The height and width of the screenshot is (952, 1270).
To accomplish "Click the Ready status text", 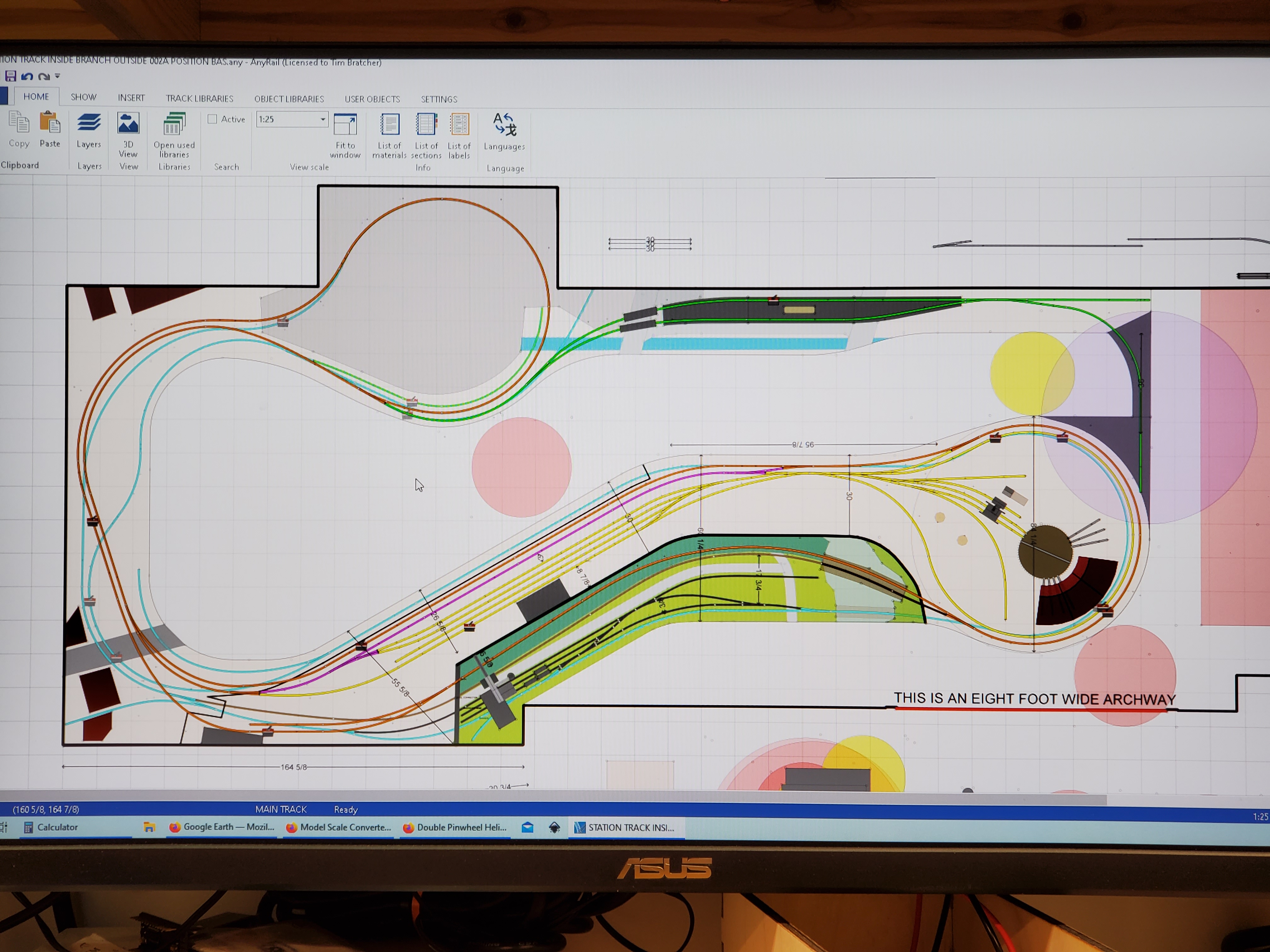I will click(346, 810).
